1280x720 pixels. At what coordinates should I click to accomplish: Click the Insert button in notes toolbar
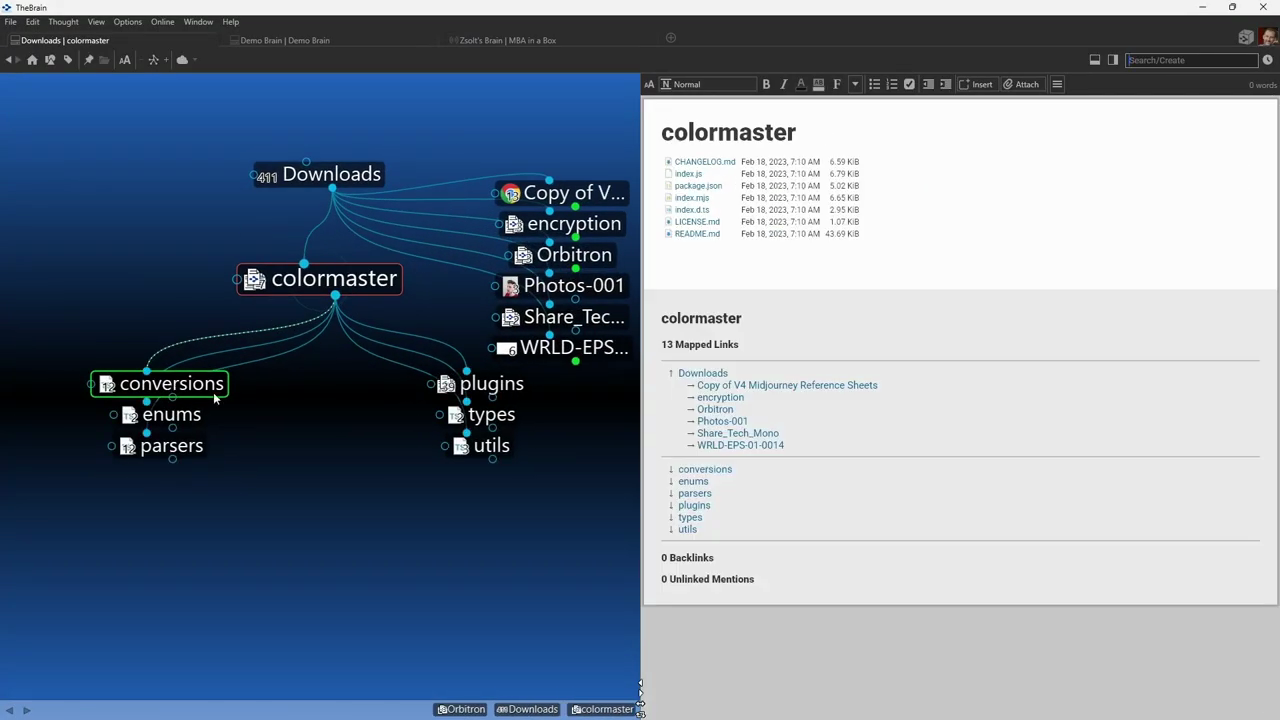976,84
